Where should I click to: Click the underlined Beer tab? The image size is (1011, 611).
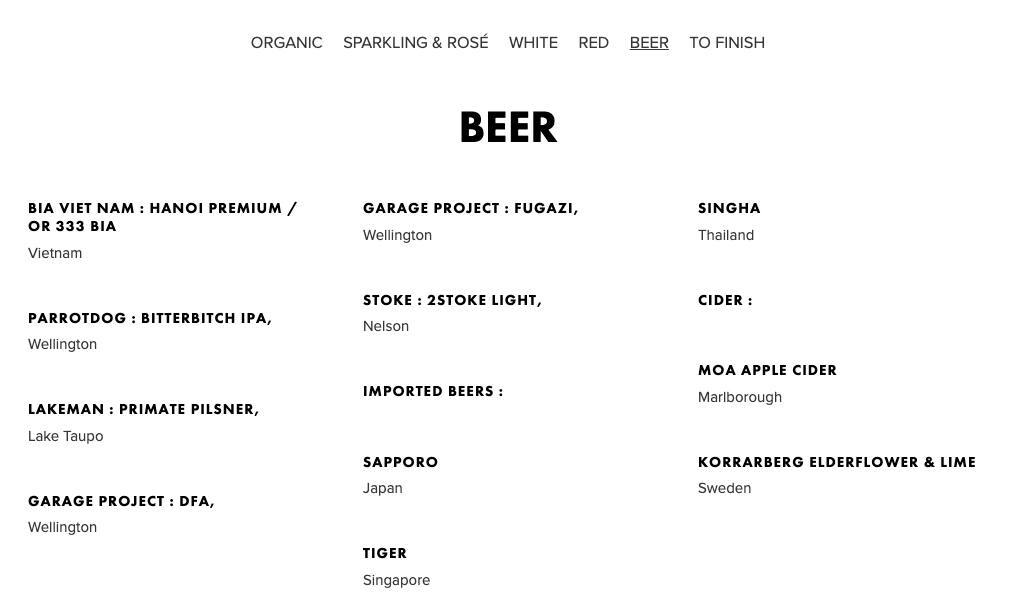649,43
